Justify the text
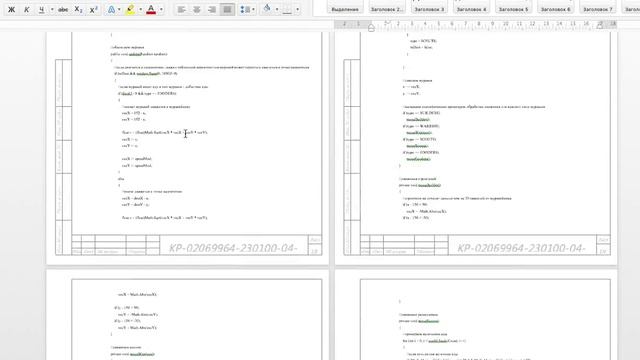The height and width of the screenshot is (360, 640). pos(227,9)
